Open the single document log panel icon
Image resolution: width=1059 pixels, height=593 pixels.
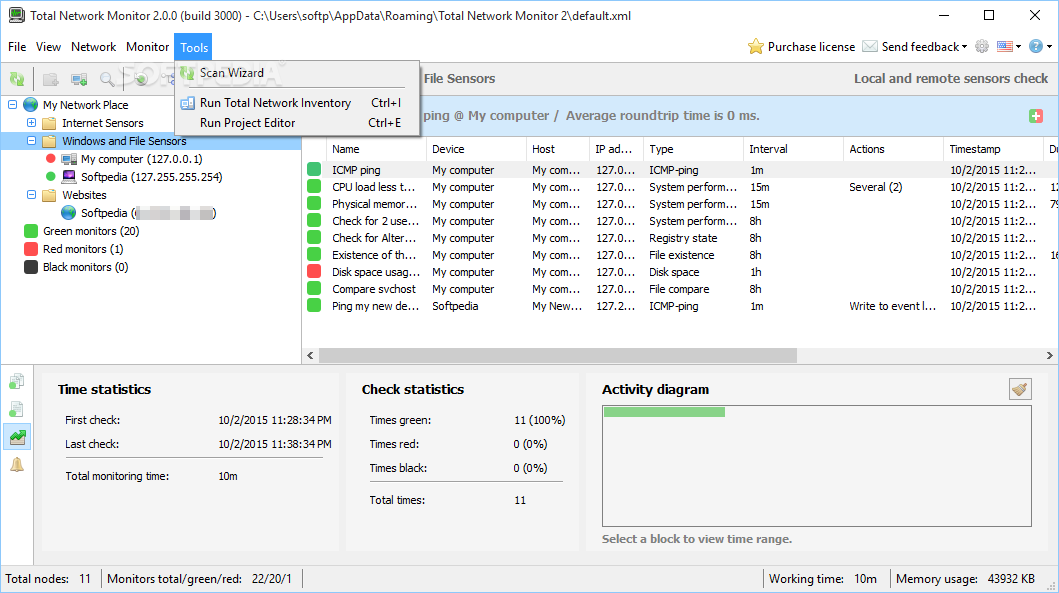coord(17,409)
